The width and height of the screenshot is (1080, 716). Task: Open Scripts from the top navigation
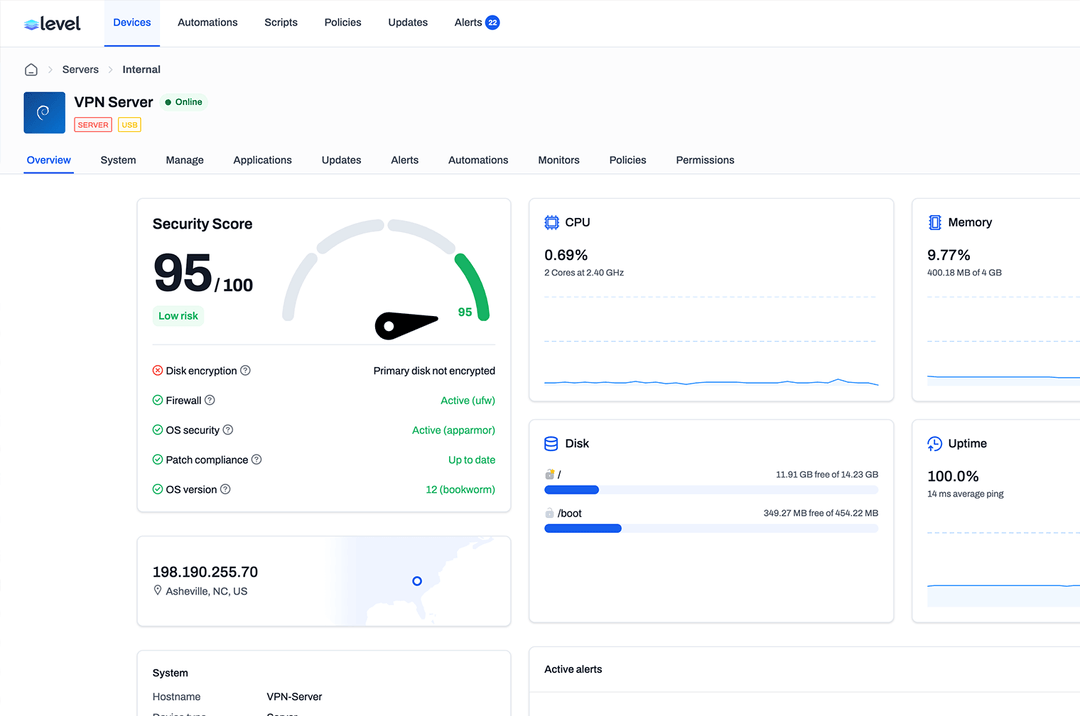[281, 22]
